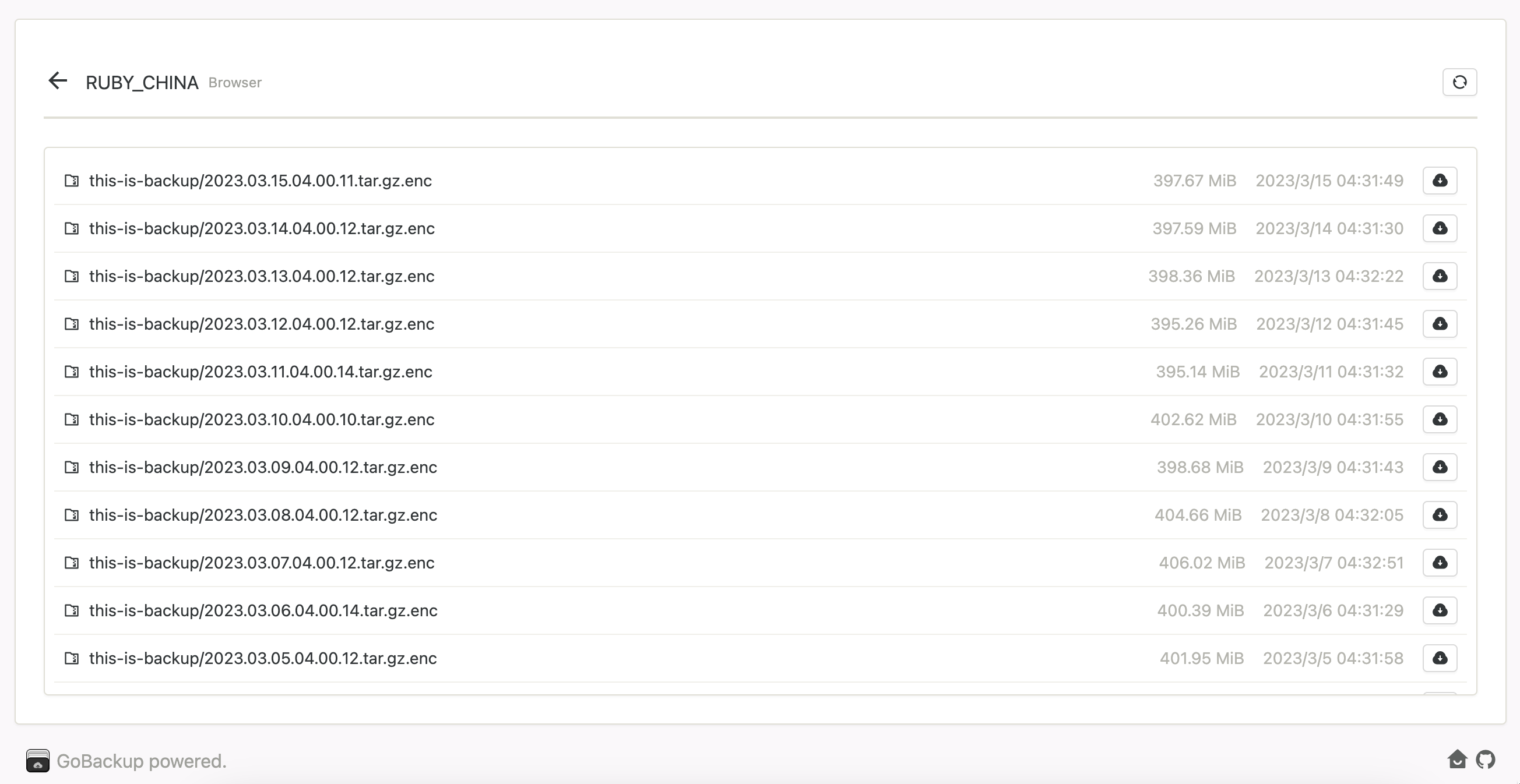Click the 395.14 MiB size value
Screen dimensions: 1520x784
(x=1198, y=372)
